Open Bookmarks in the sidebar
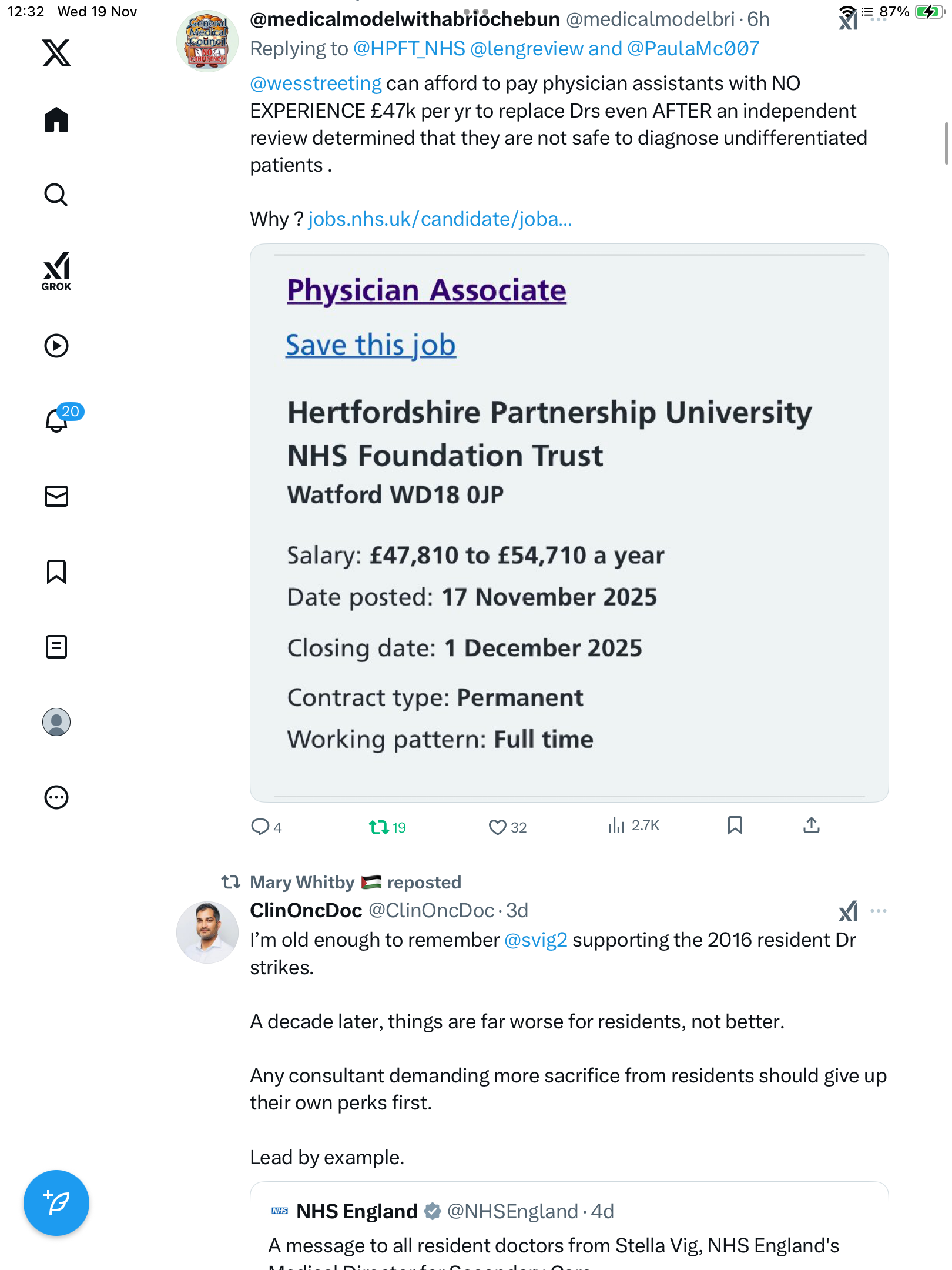 click(56, 571)
